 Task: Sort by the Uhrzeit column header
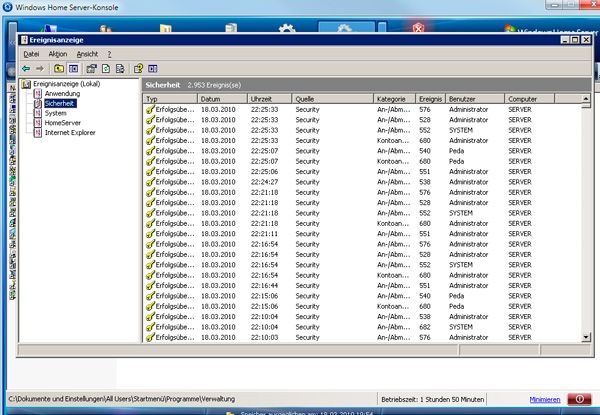pos(269,99)
